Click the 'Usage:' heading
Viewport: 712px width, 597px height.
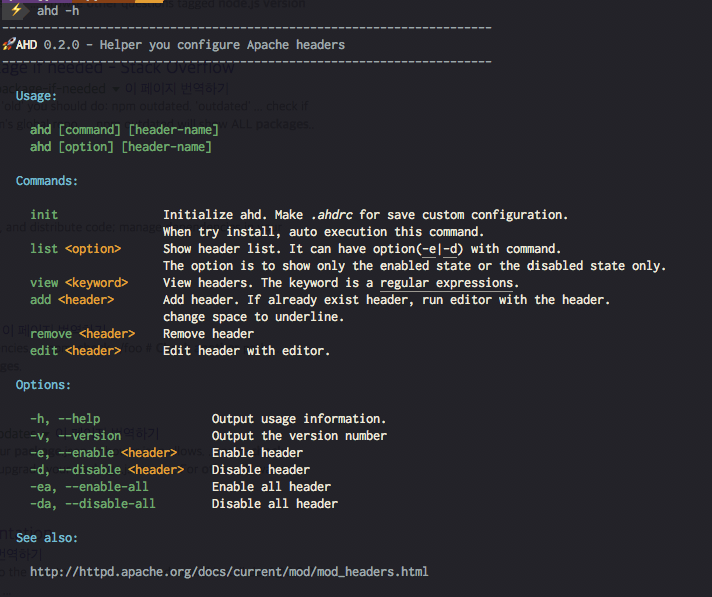[36, 96]
